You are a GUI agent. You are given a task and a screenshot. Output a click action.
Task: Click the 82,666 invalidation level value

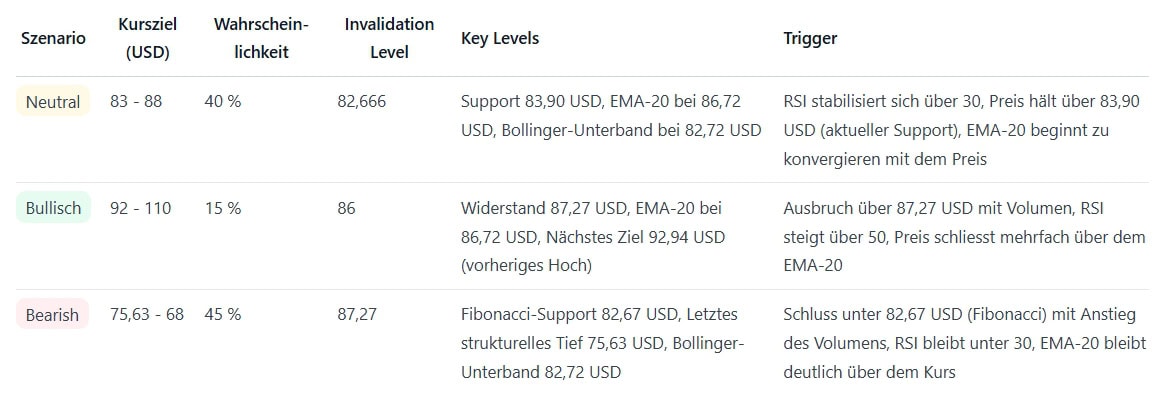click(x=361, y=102)
